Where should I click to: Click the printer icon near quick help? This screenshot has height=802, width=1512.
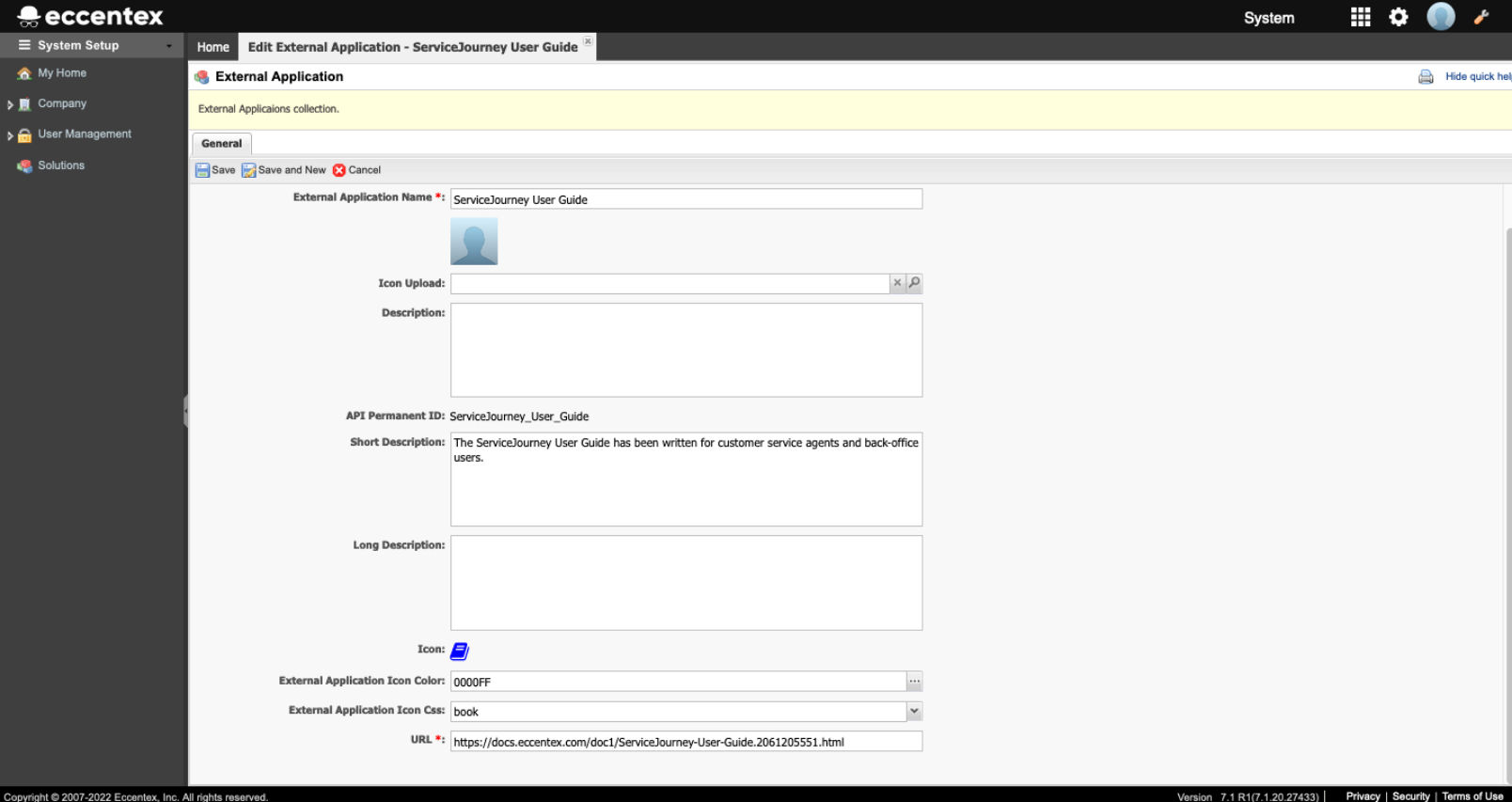coord(1425,77)
